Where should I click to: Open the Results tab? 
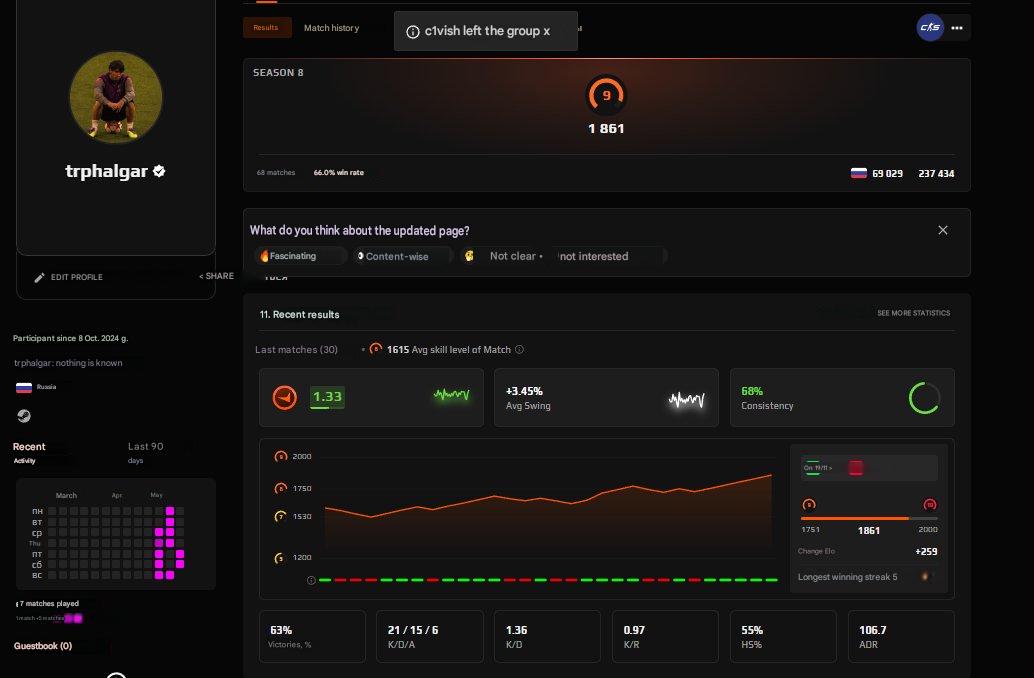point(266,28)
